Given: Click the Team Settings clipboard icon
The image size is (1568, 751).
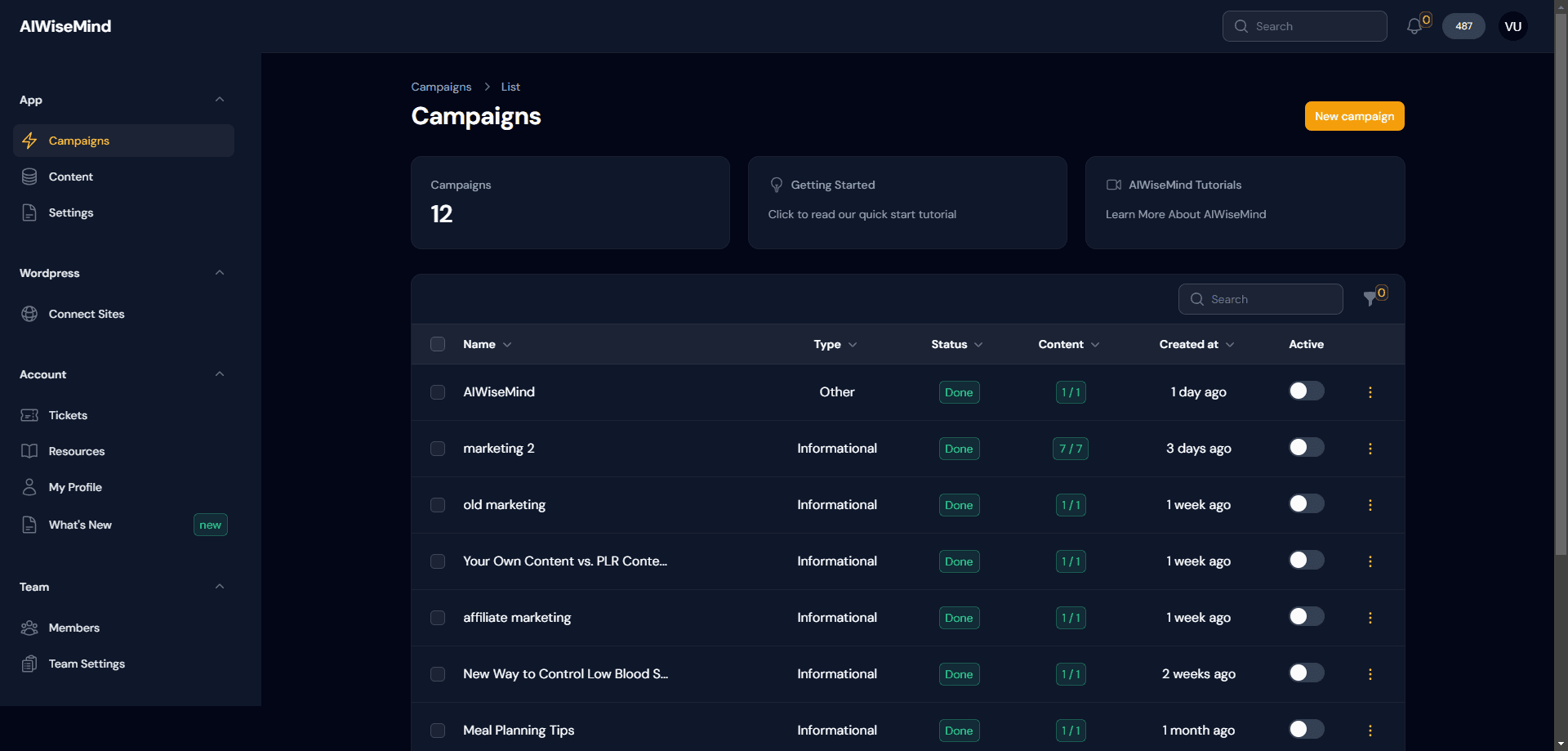Looking at the screenshot, I should 29,664.
